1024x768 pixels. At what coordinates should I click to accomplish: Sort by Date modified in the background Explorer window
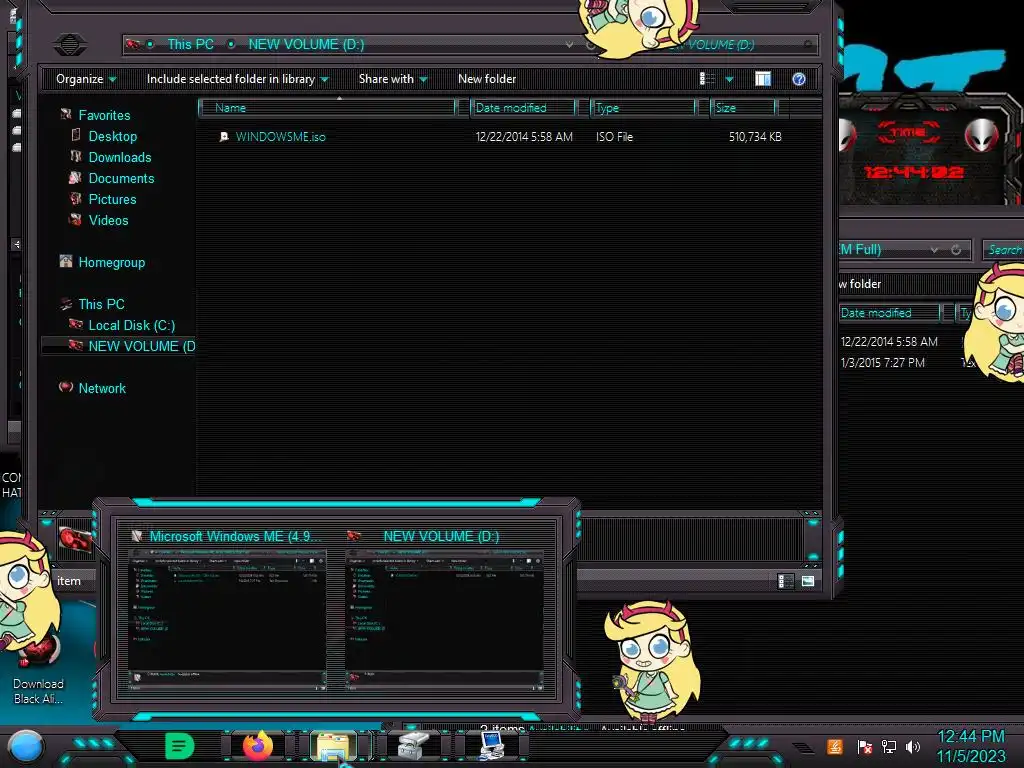click(x=890, y=313)
